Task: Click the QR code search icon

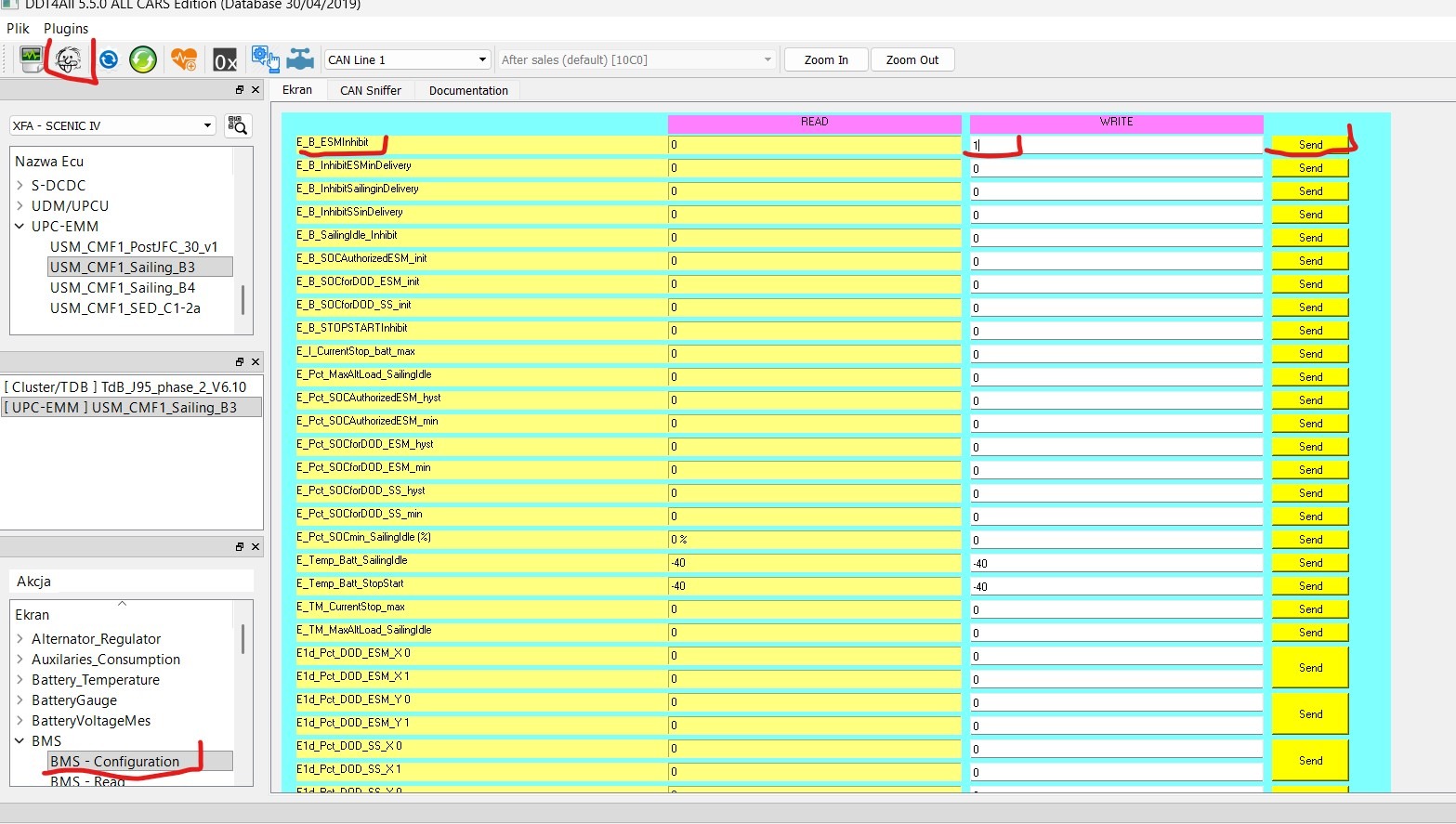Action: [x=238, y=125]
